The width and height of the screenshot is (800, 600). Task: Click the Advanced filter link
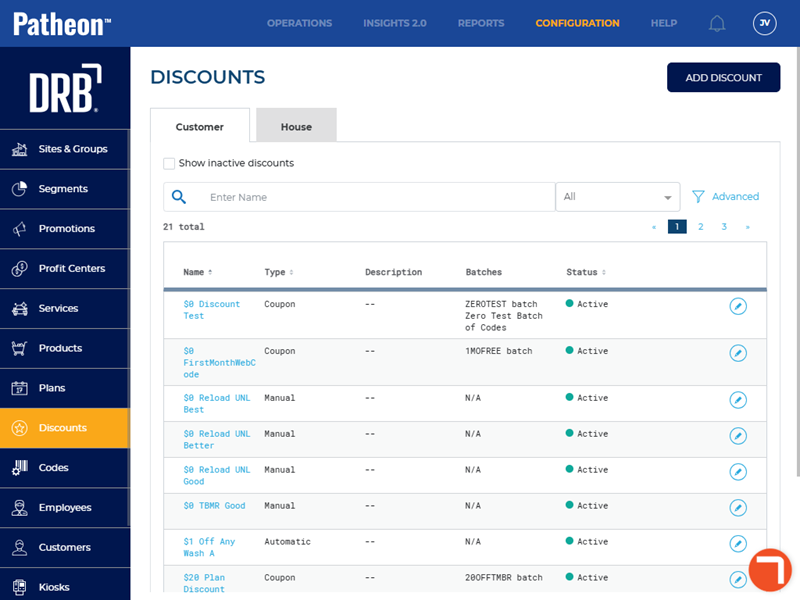click(x=735, y=196)
